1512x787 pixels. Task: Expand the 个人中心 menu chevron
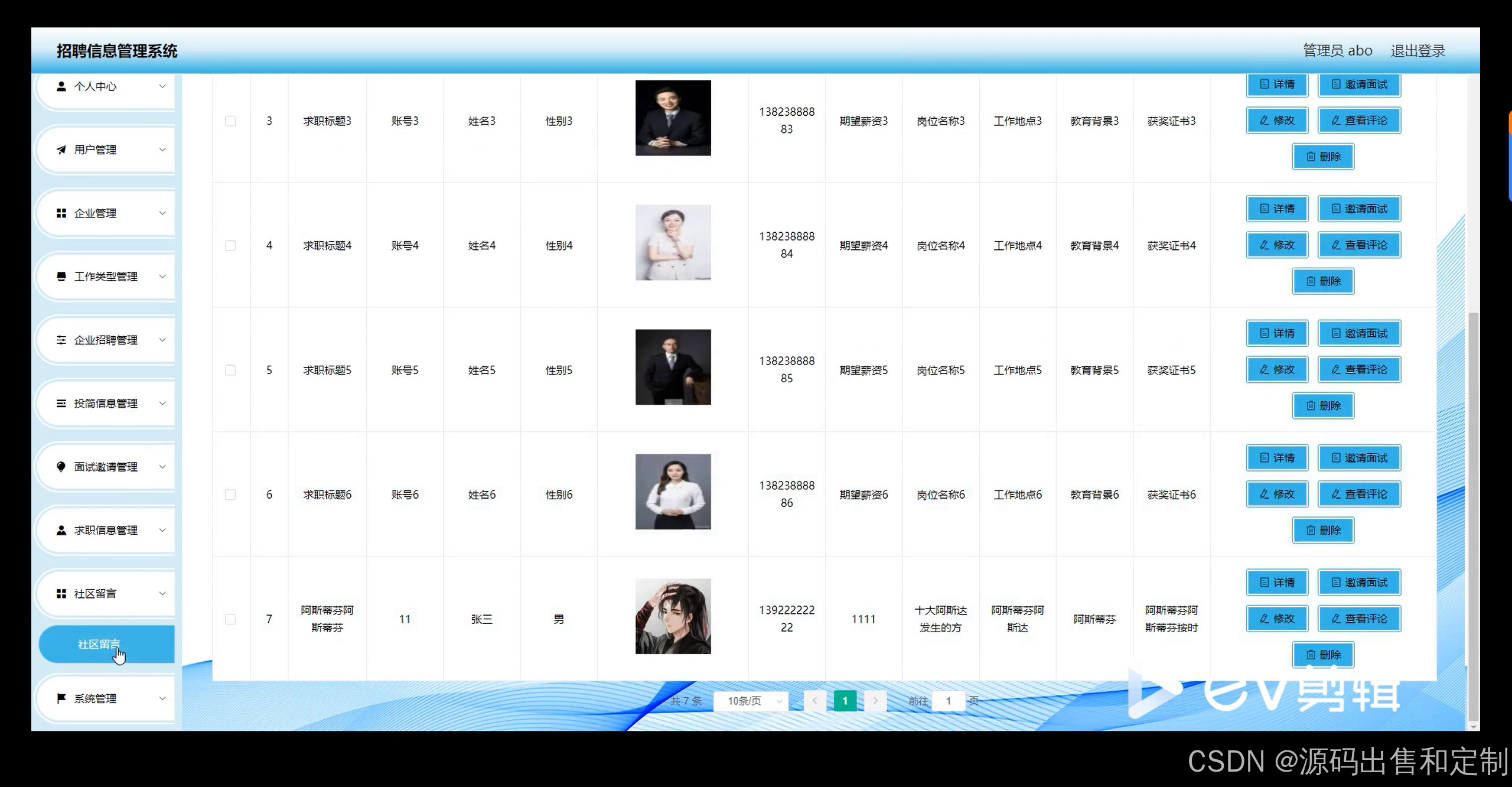(162, 86)
